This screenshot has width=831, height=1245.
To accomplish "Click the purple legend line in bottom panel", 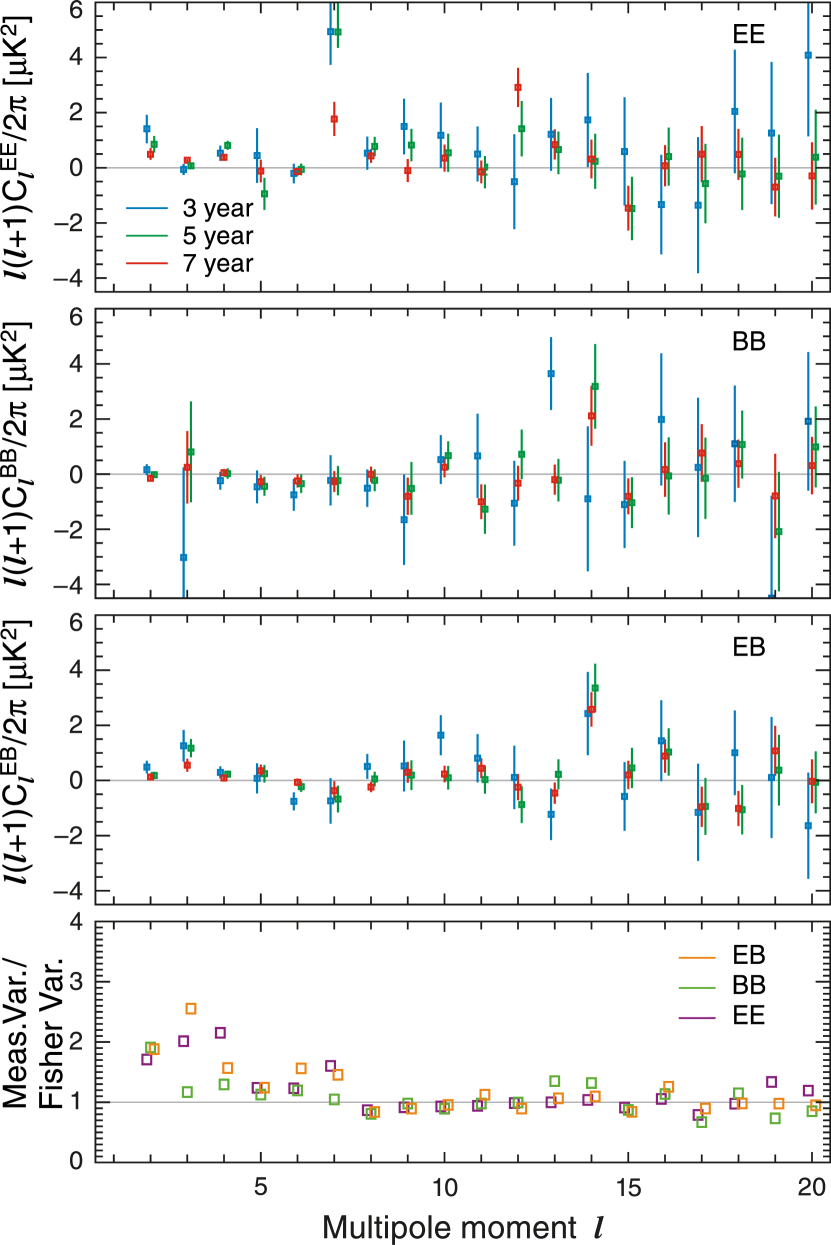I will coord(697,1018).
